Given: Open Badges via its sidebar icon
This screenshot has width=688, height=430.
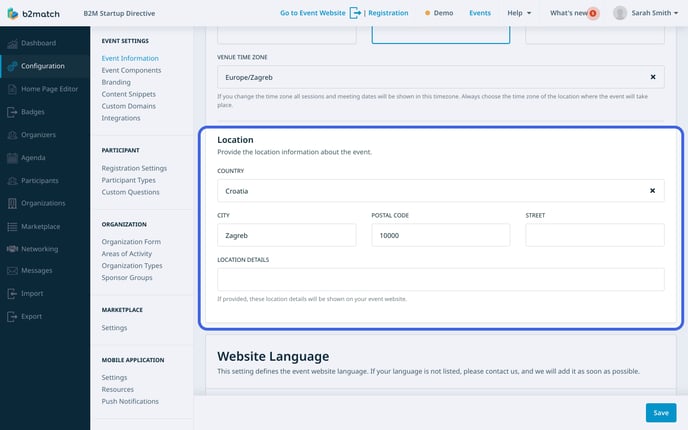Looking at the screenshot, I should click(12, 112).
